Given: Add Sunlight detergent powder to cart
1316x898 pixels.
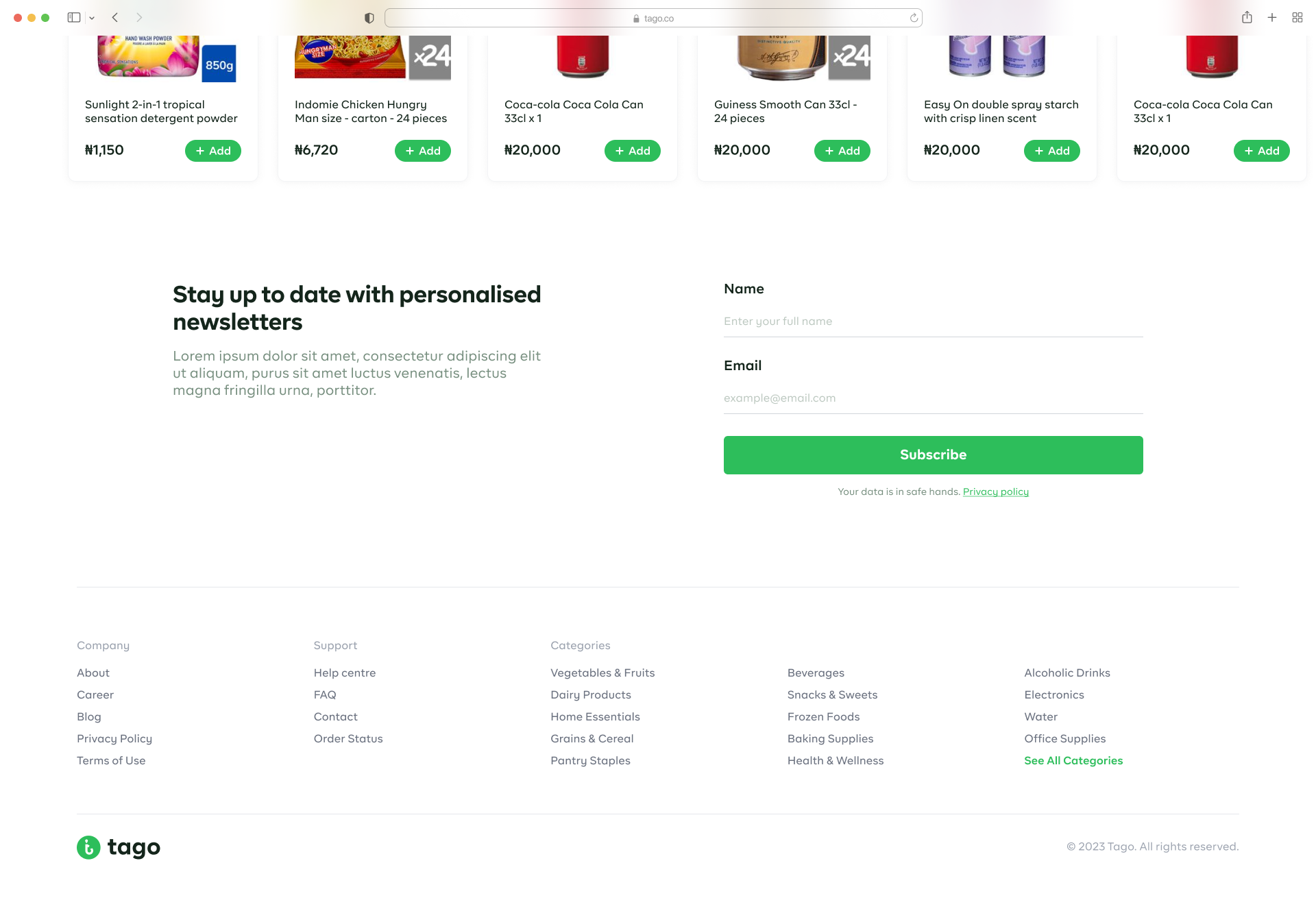Looking at the screenshot, I should (x=212, y=151).
